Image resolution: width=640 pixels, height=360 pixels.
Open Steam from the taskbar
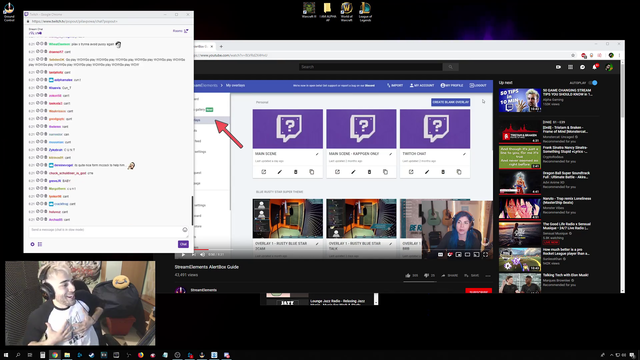coord(91,355)
